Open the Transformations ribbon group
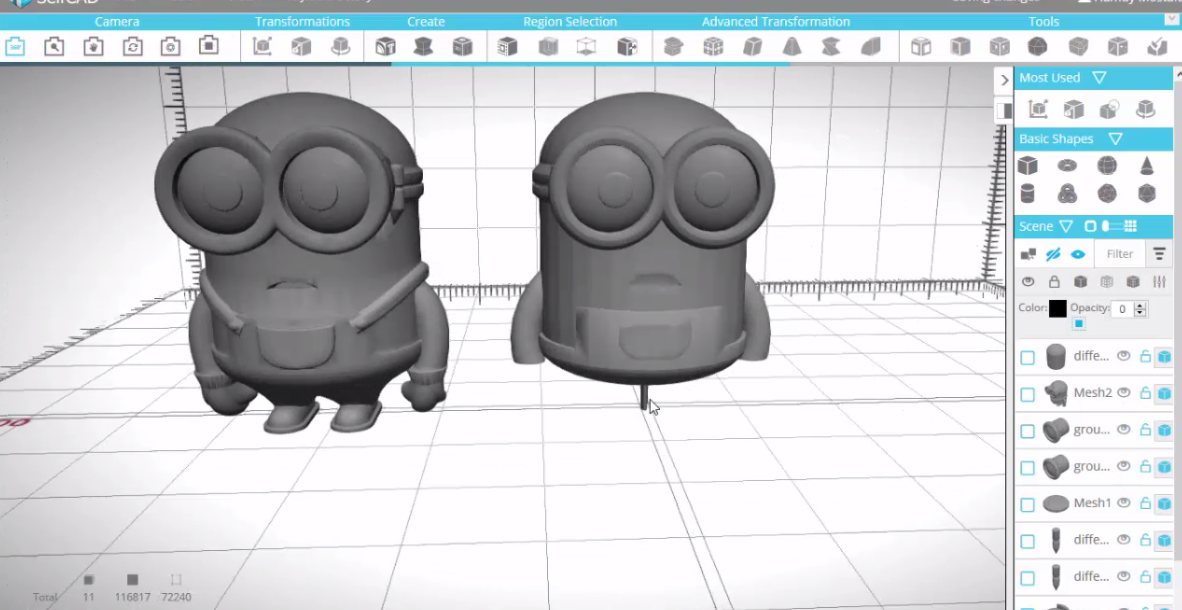This screenshot has height=610, width=1182. pyautogui.click(x=302, y=22)
